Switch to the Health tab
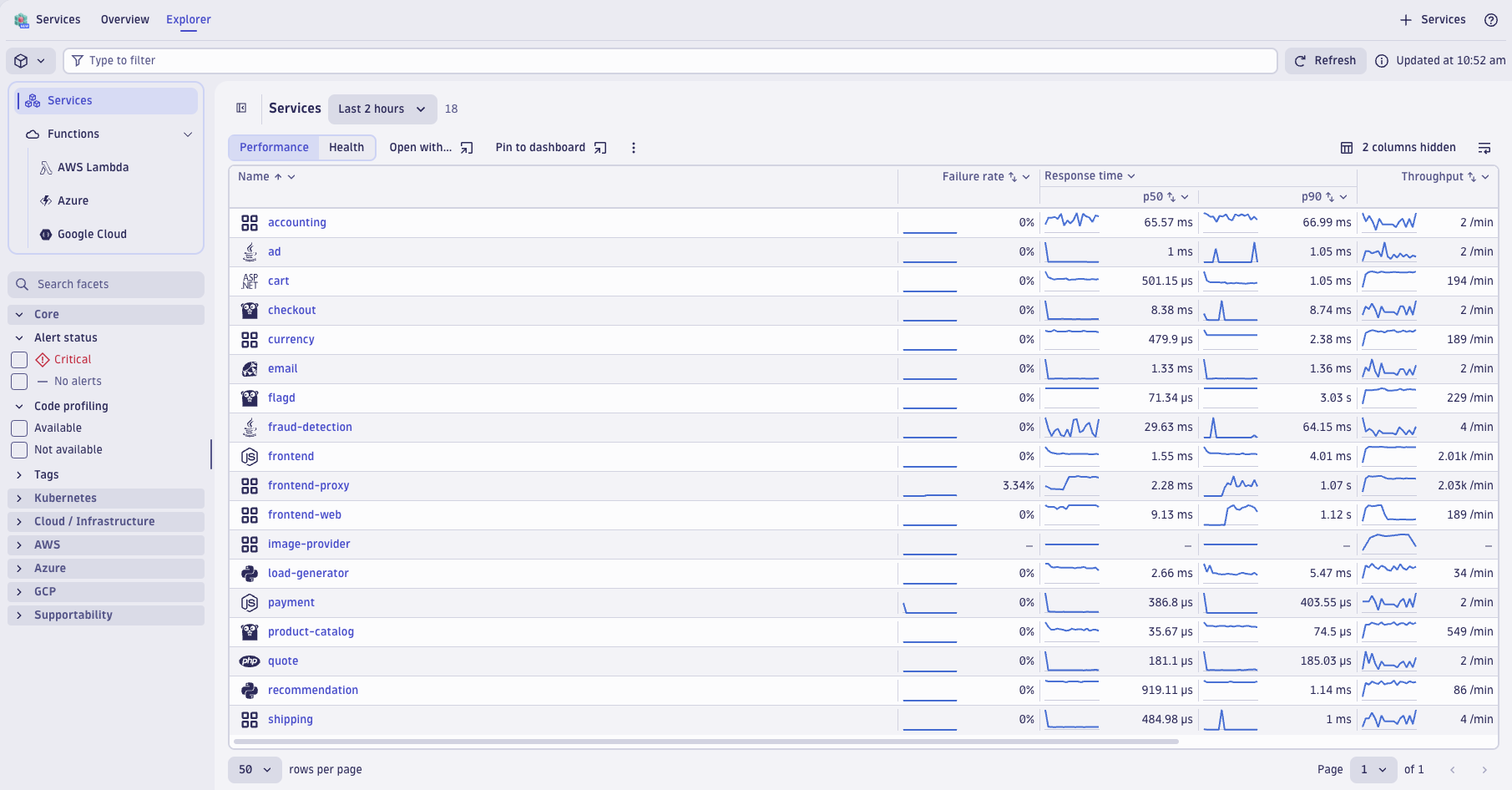 pos(346,147)
